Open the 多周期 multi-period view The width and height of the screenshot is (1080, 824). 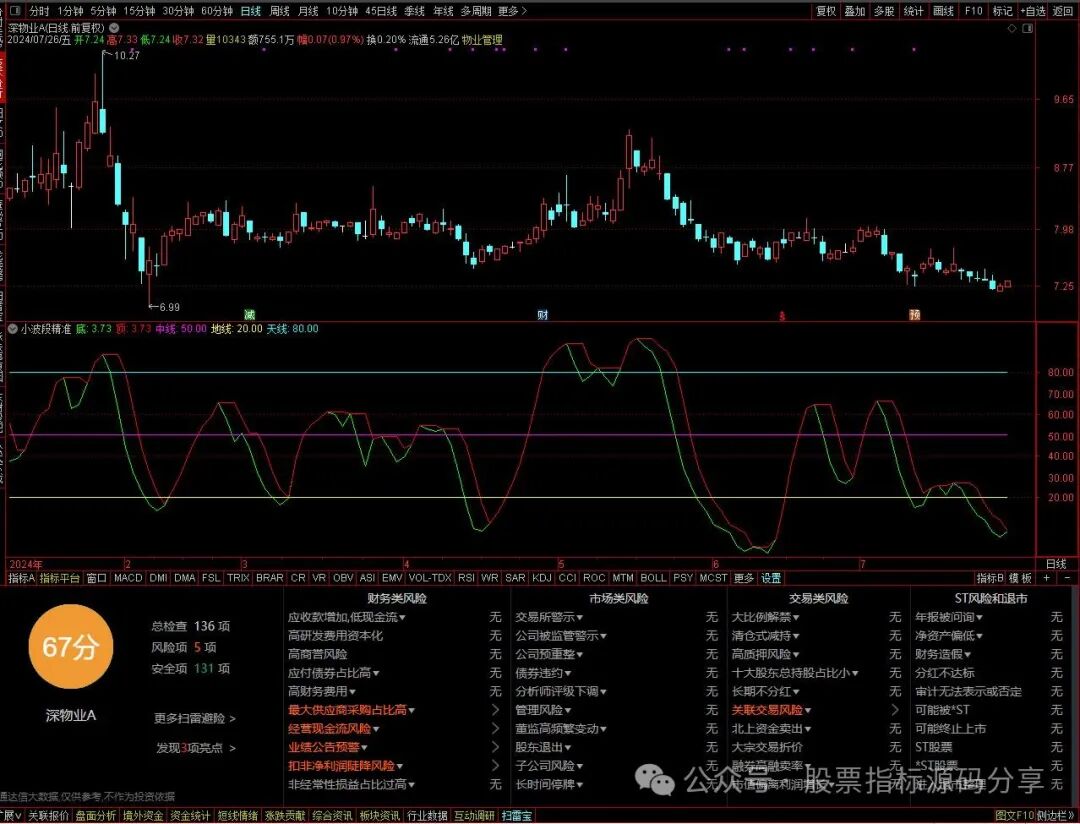(x=477, y=11)
